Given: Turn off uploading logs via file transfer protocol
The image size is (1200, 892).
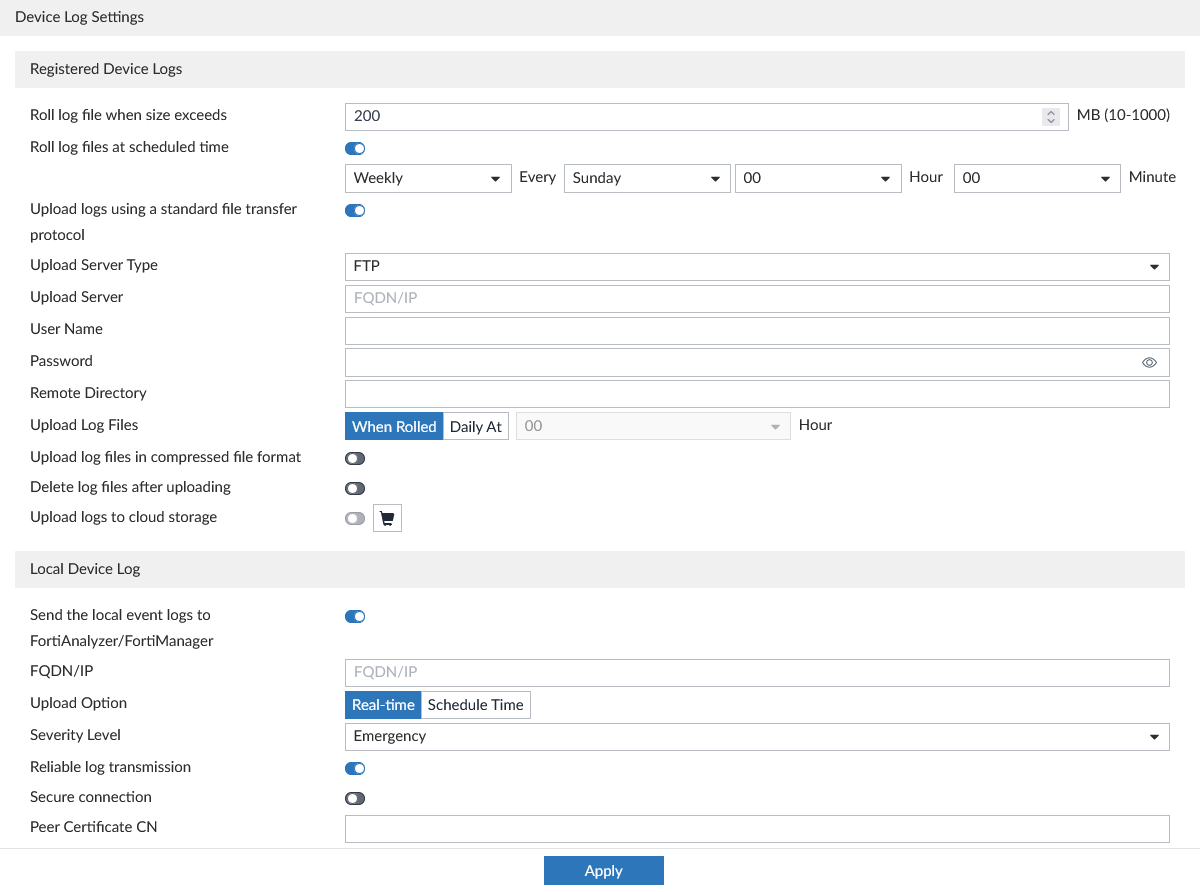Looking at the screenshot, I should pyautogui.click(x=355, y=210).
